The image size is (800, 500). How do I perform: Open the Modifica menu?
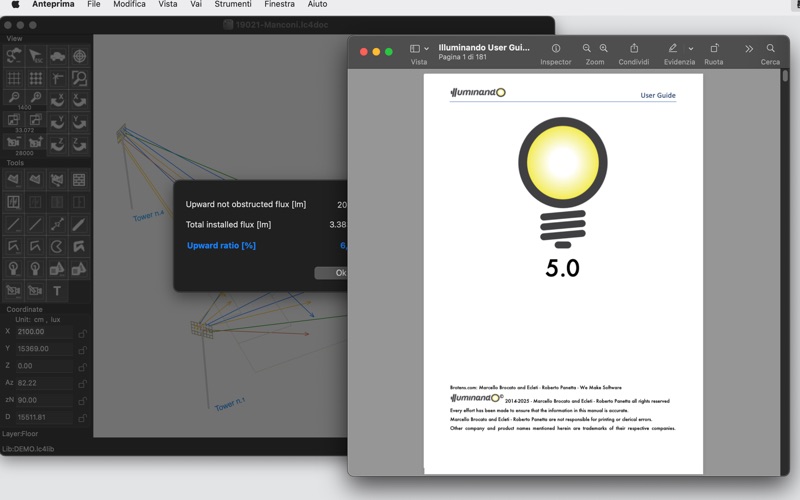click(x=129, y=4)
